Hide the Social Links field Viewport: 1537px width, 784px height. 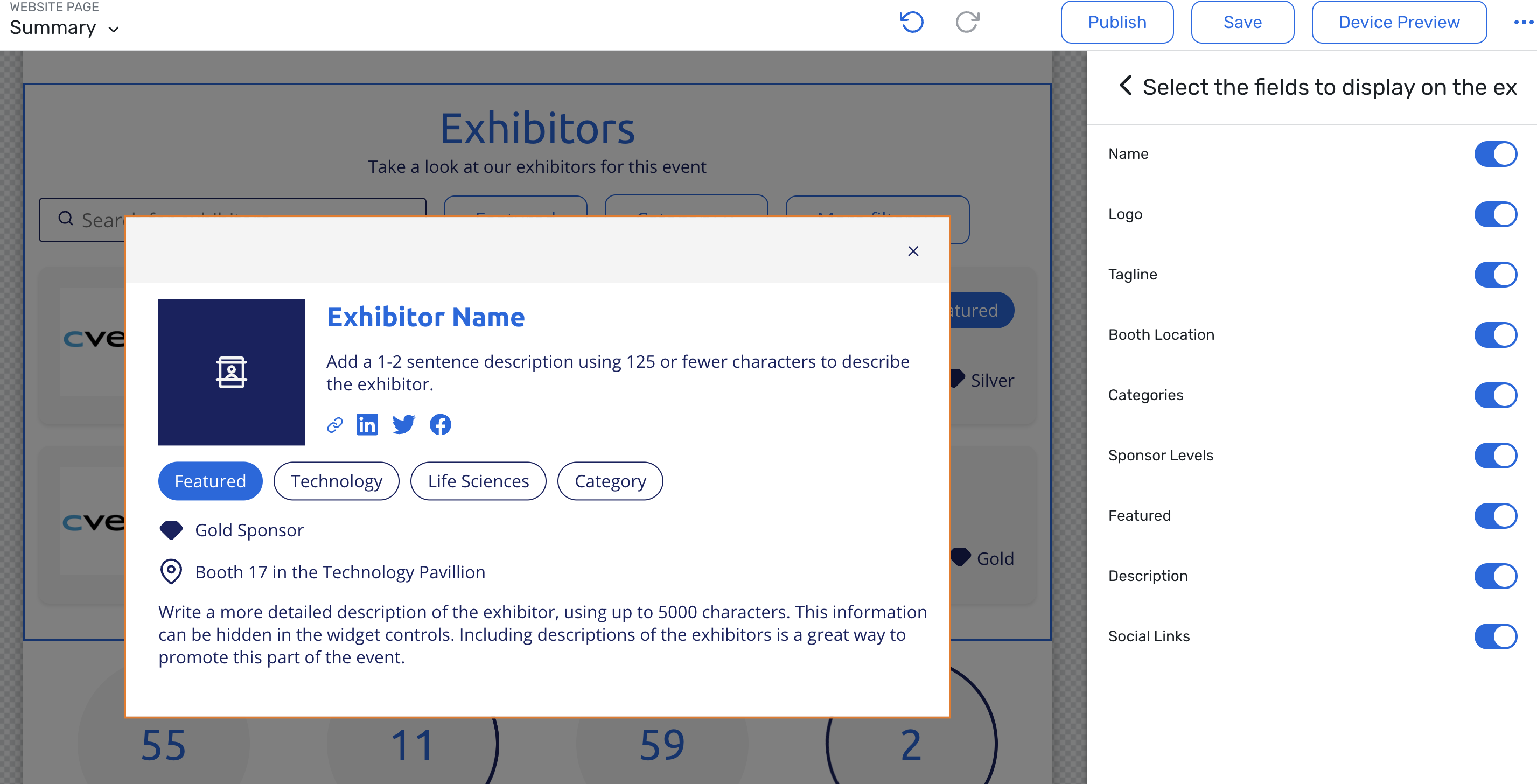pos(1495,636)
